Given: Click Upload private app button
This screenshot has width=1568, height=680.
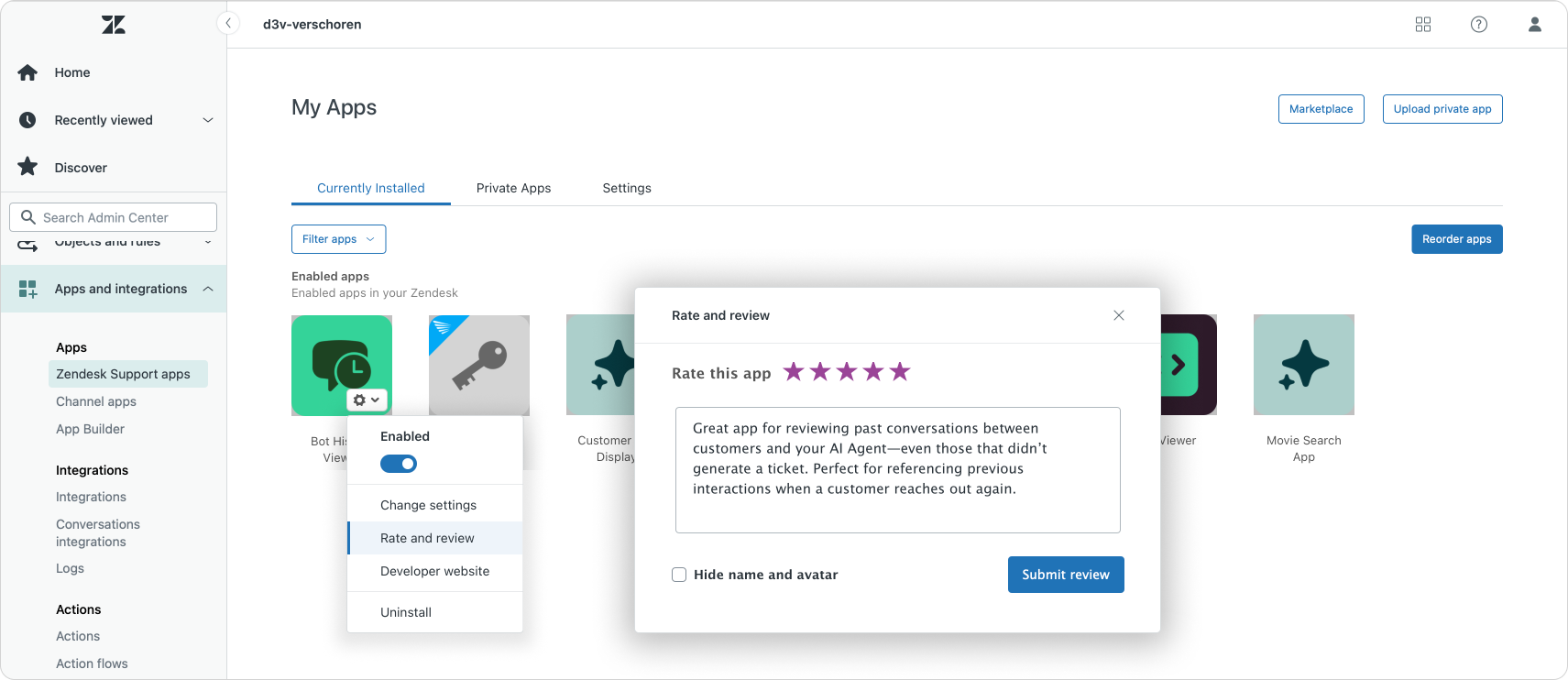Looking at the screenshot, I should click(x=1442, y=109).
